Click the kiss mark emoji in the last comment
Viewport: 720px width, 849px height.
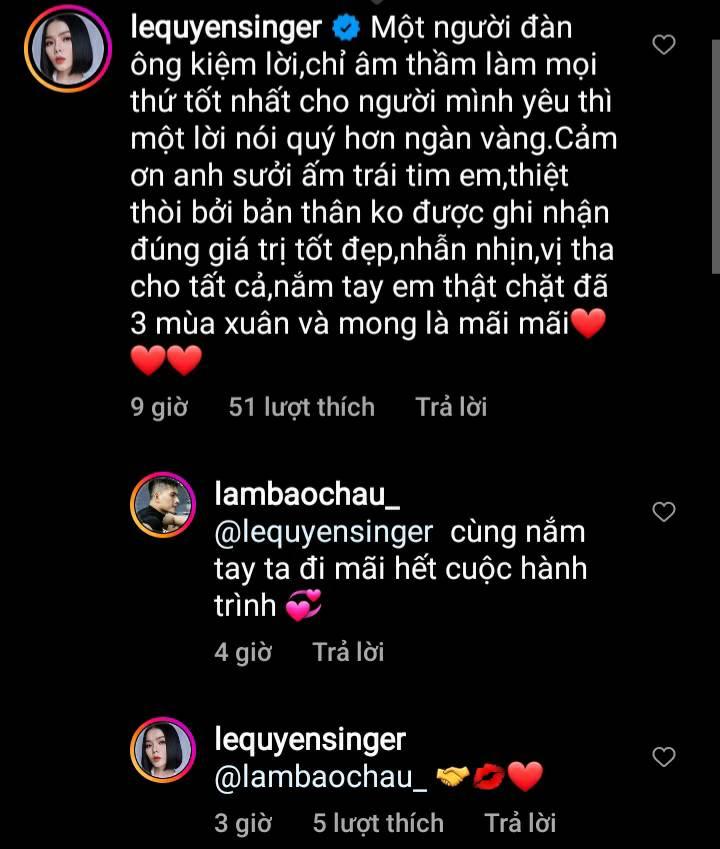point(487,773)
